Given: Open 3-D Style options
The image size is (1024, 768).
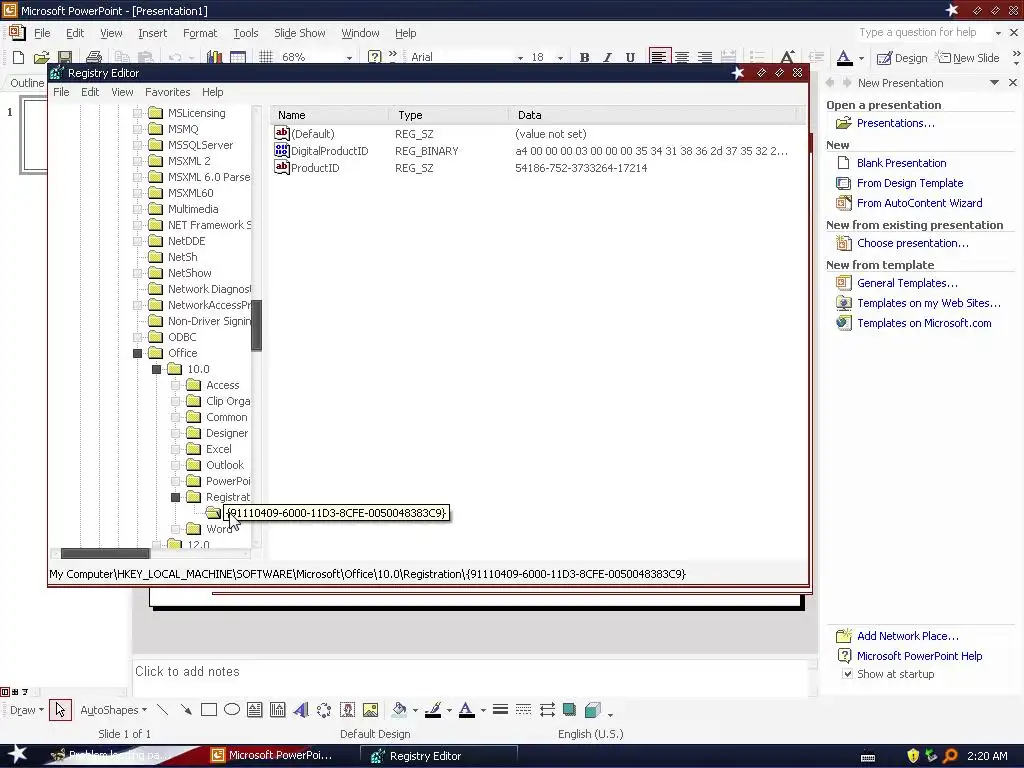Looking at the screenshot, I should (x=592, y=710).
